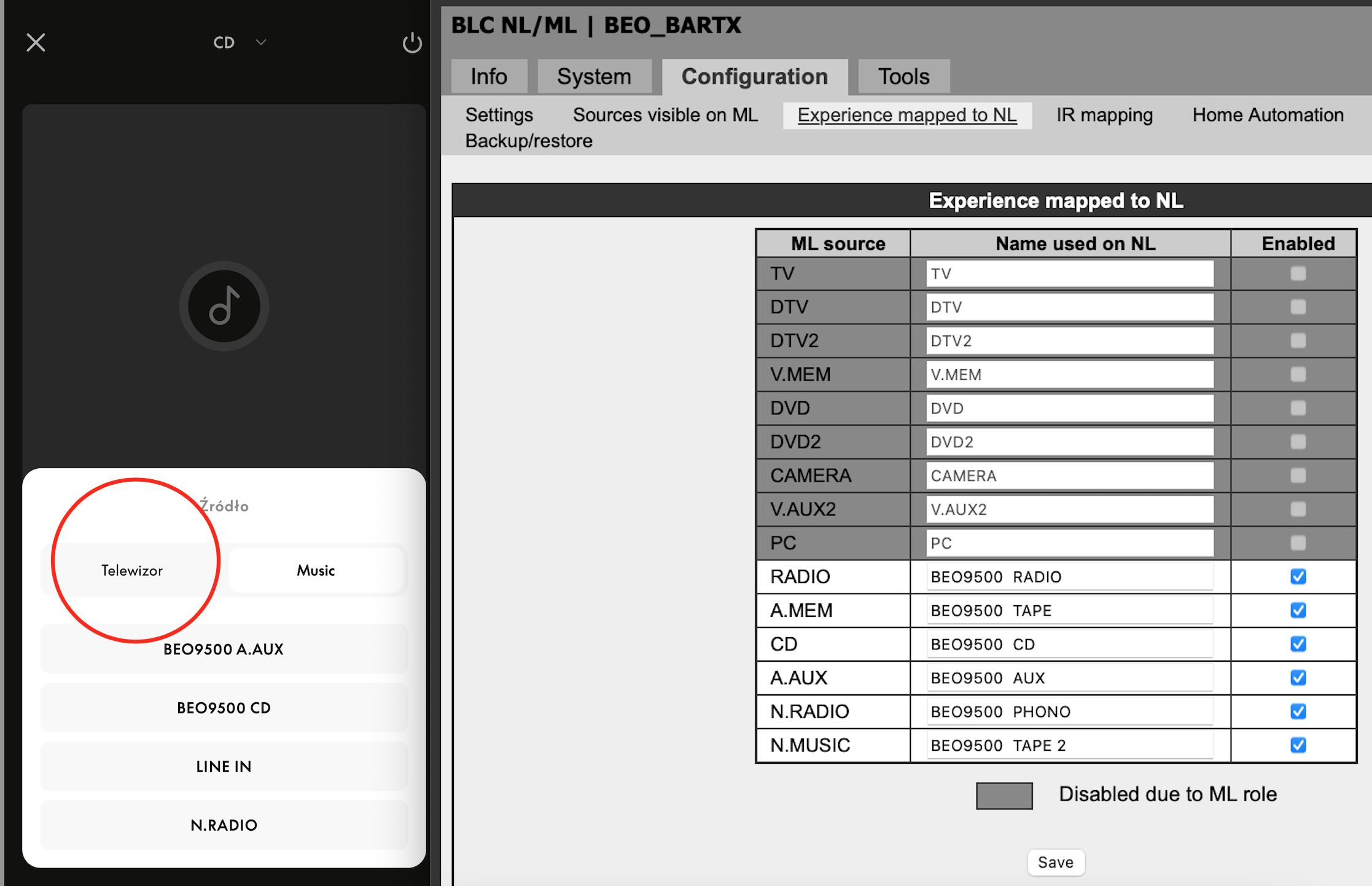This screenshot has height=886, width=1372.
Task: Tap the power standby icon
Action: pos(412,42)
